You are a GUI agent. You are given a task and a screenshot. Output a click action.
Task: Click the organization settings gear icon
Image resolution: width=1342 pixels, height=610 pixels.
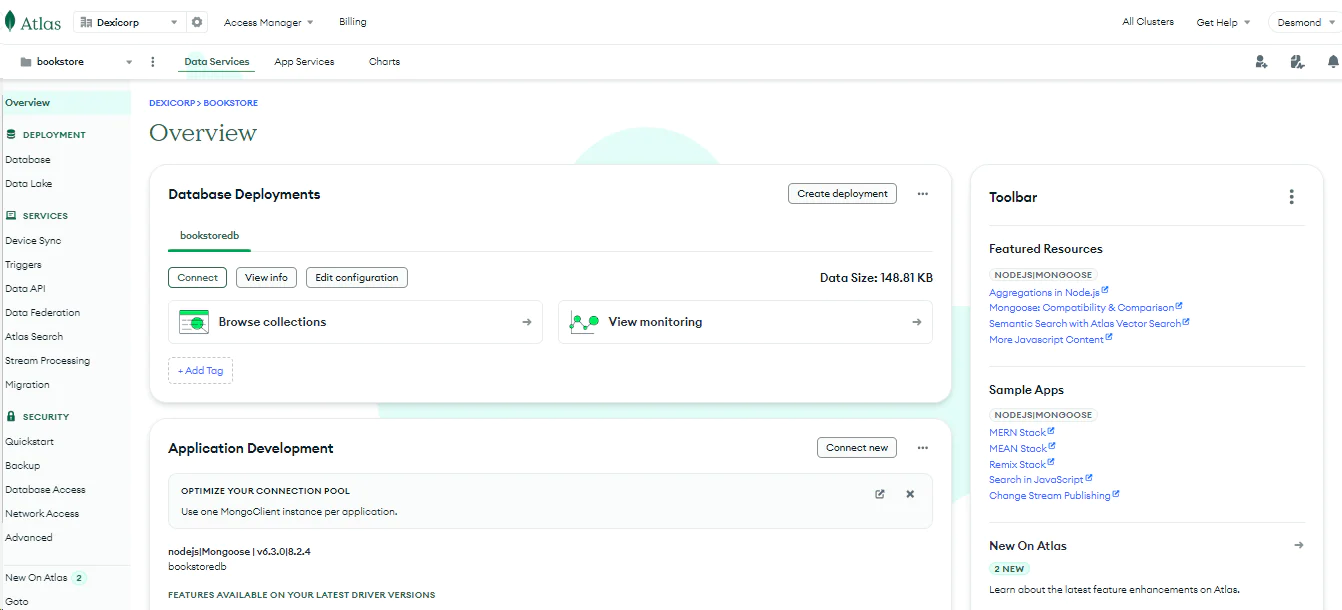(197, 22)
